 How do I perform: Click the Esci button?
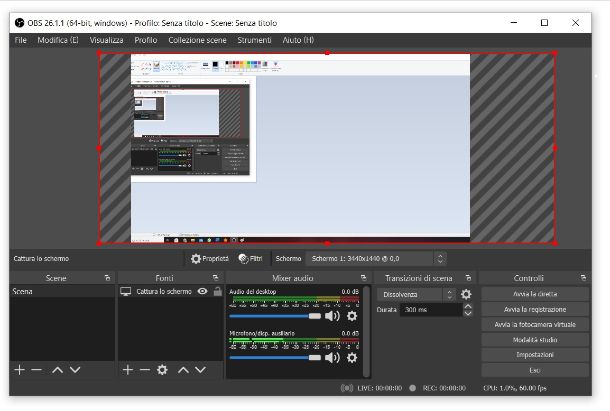535,370
